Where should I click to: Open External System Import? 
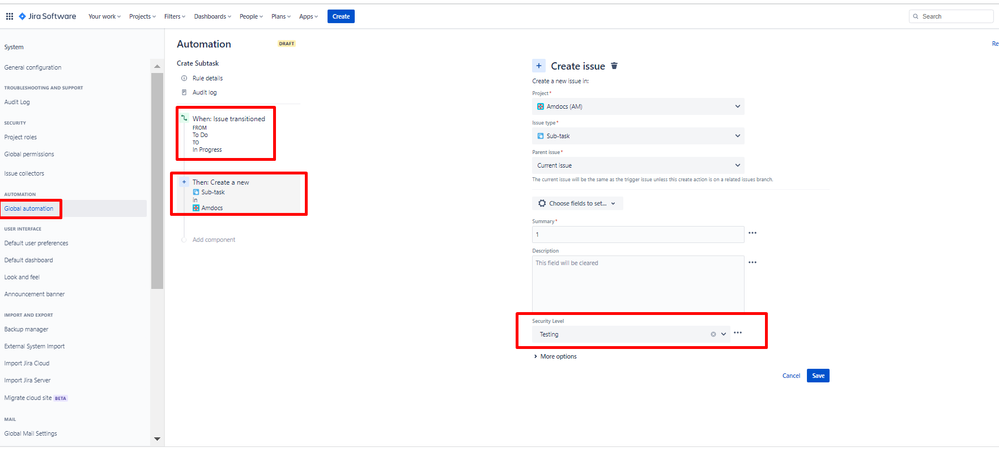click(34, 346)
